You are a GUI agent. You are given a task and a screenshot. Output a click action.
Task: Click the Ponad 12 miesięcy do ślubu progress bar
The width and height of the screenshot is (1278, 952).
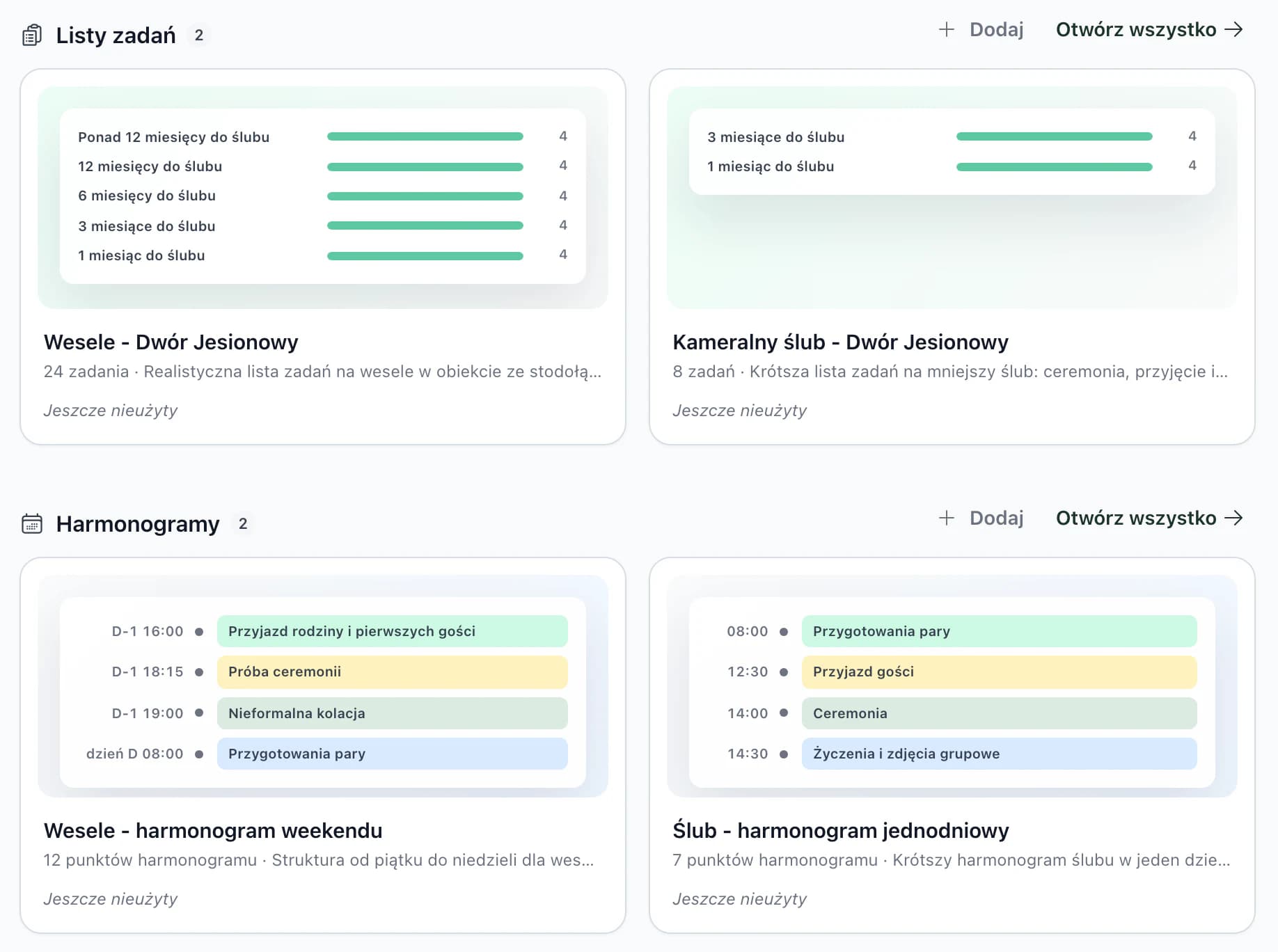pos(425,136)
